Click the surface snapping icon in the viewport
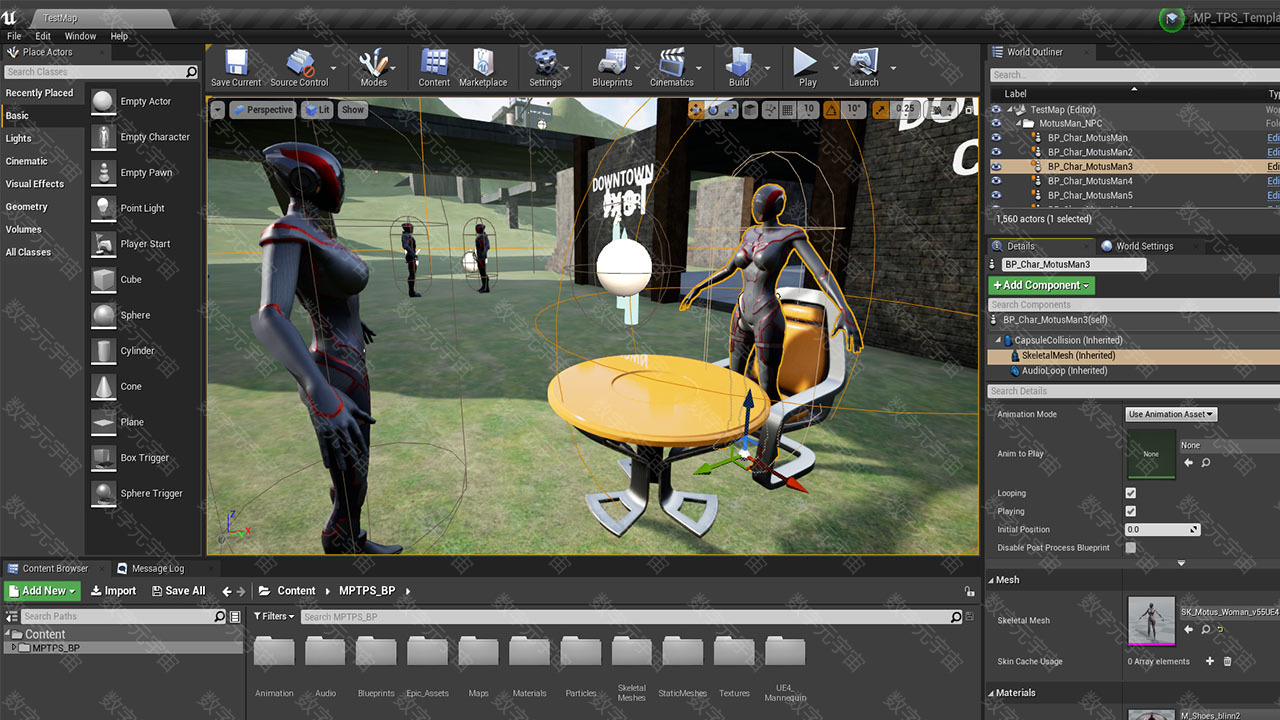 tap(770, 110)
